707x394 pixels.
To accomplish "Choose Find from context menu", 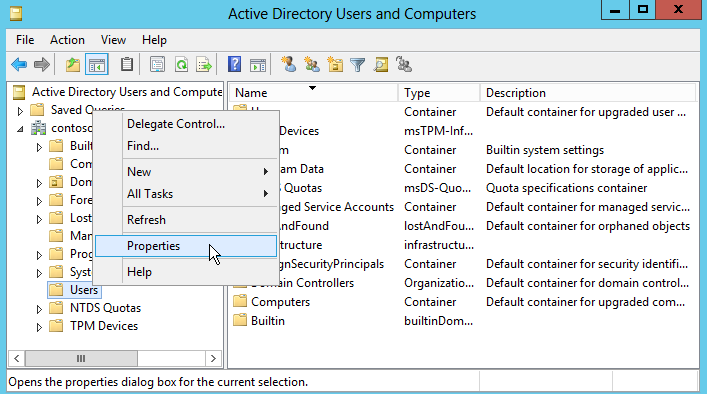I will point(186,146).
